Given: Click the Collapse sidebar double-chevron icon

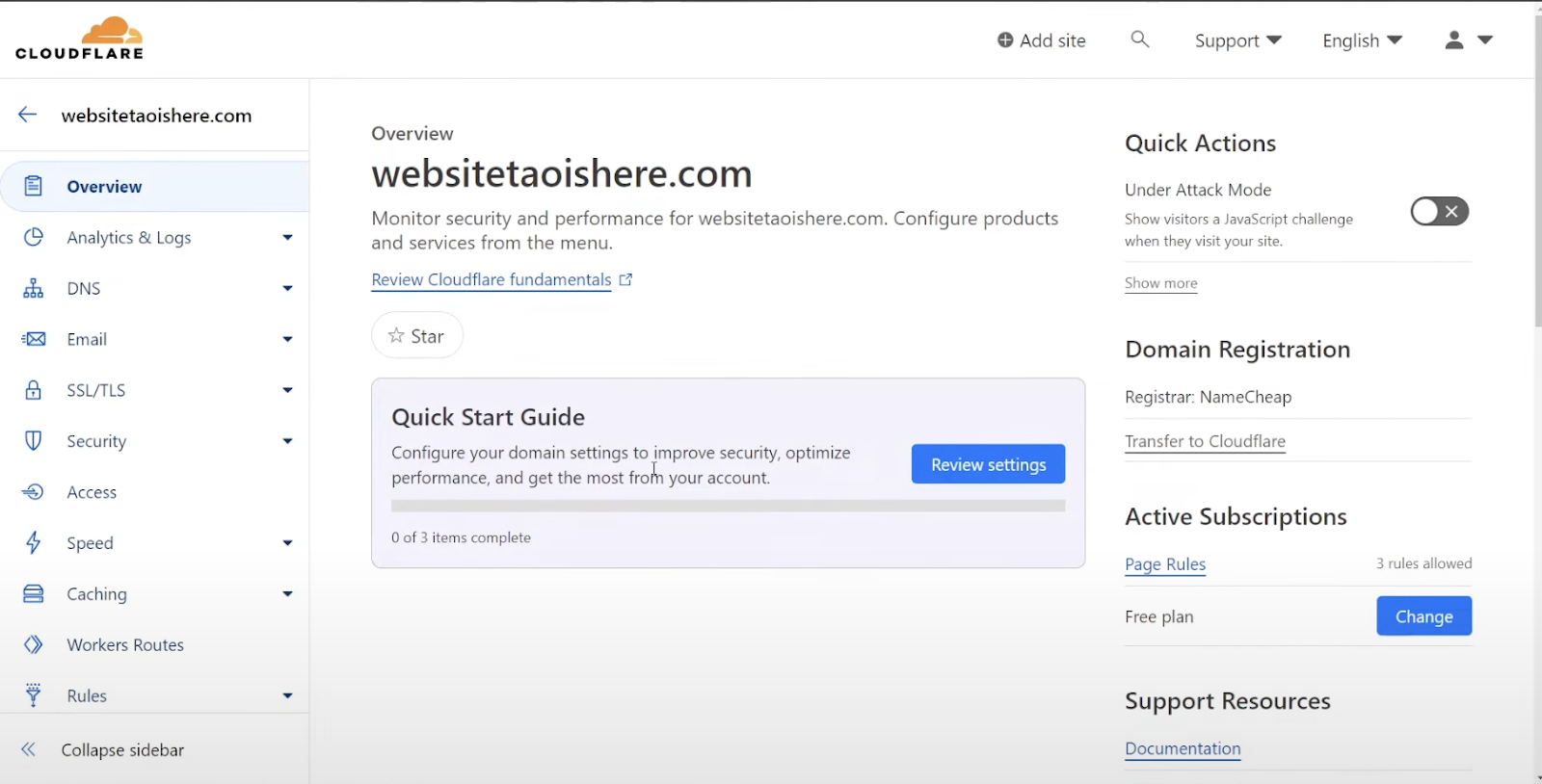Looking at the screenshot, I should 28,749.
